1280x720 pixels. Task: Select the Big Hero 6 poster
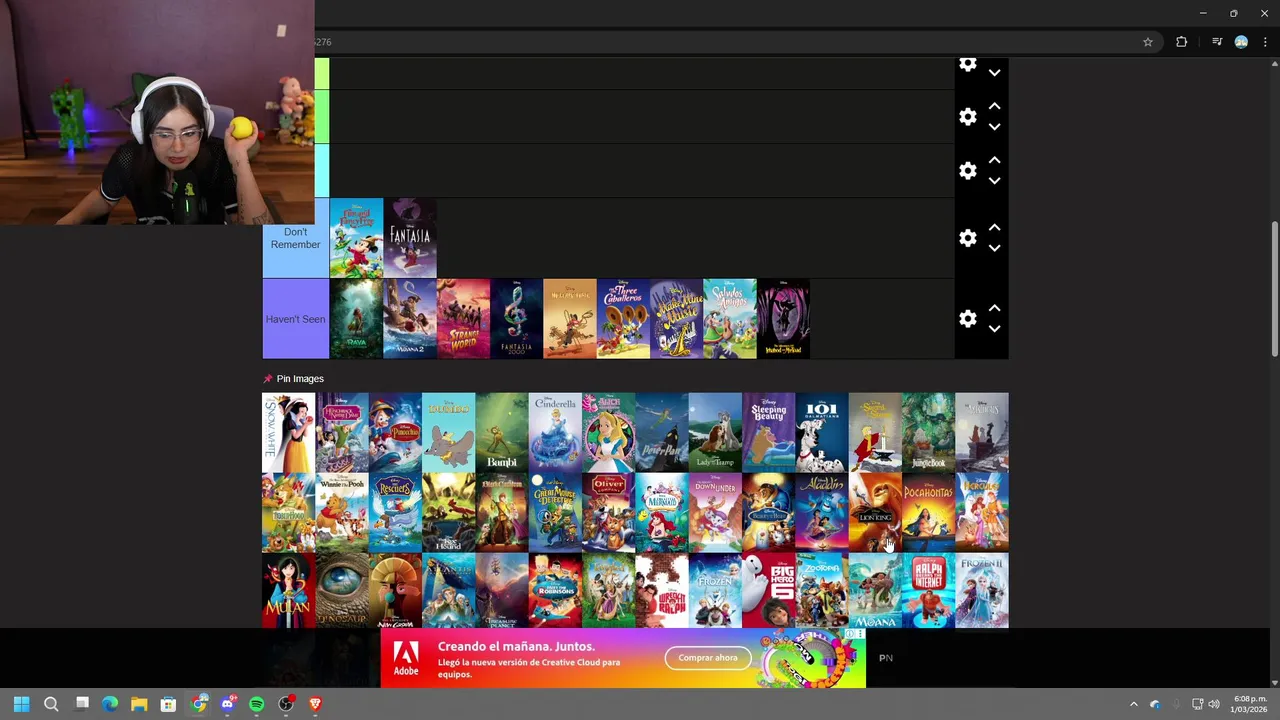(768, 590)
